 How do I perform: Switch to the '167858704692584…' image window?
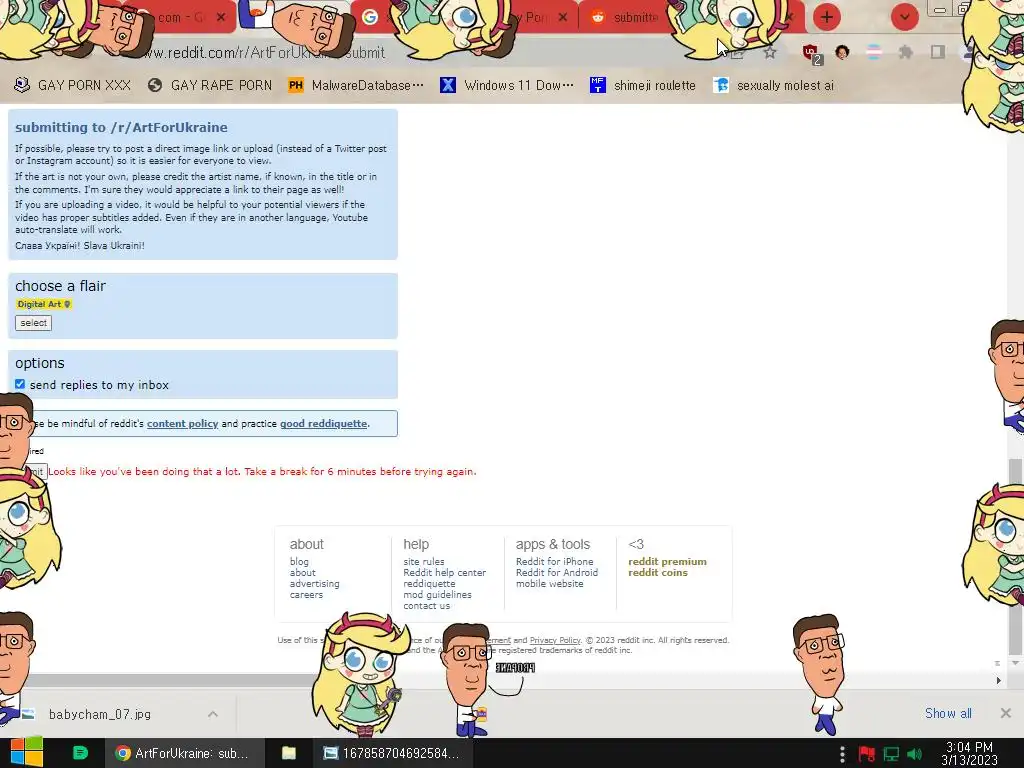pos(392,753)
